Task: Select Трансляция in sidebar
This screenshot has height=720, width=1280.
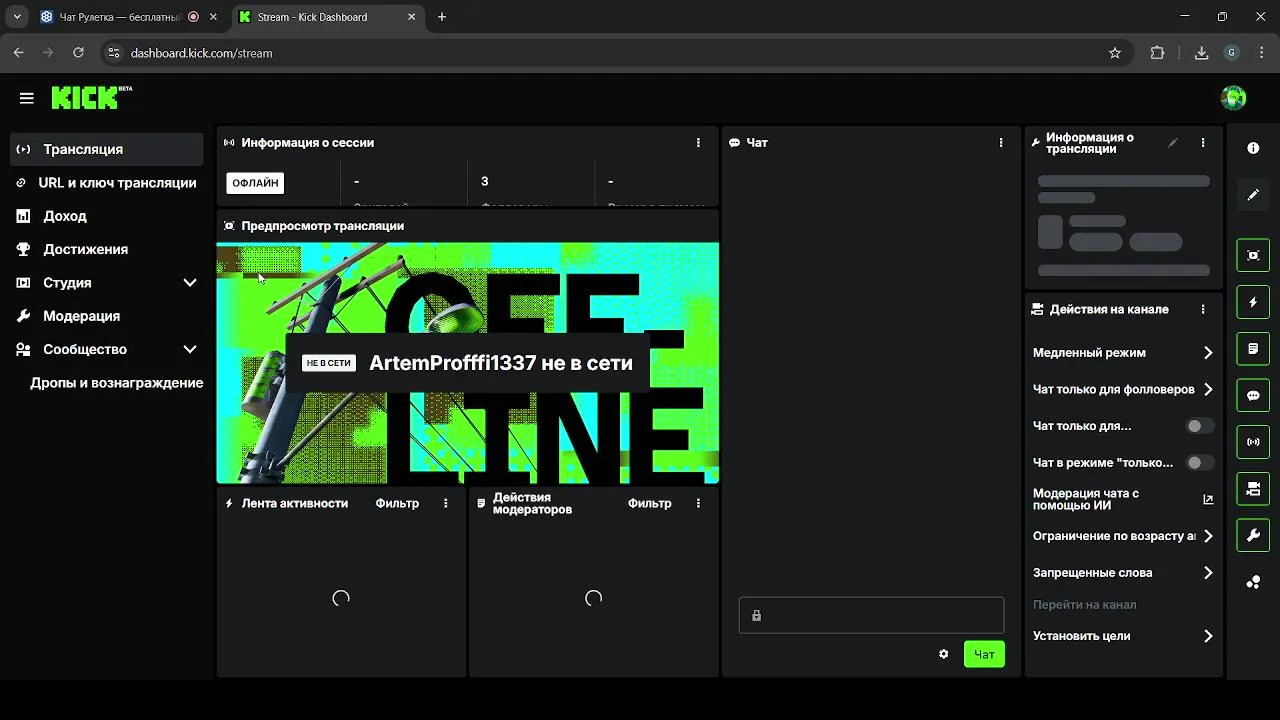Action: [x=107, y=149]
